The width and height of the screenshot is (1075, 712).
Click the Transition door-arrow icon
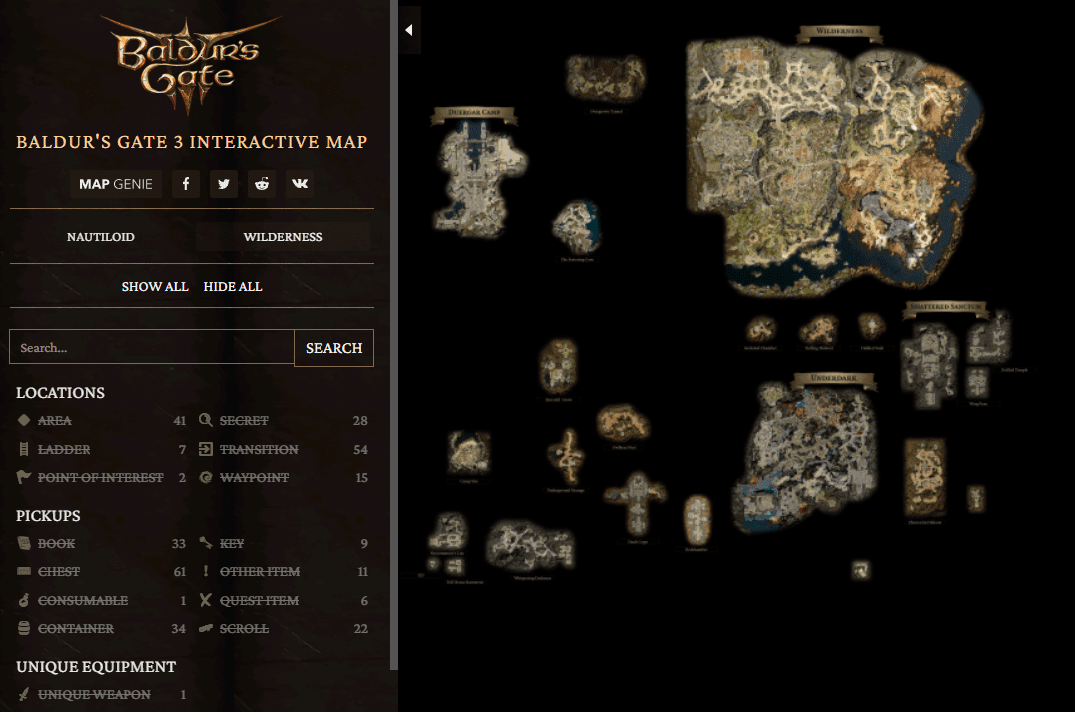206,450
